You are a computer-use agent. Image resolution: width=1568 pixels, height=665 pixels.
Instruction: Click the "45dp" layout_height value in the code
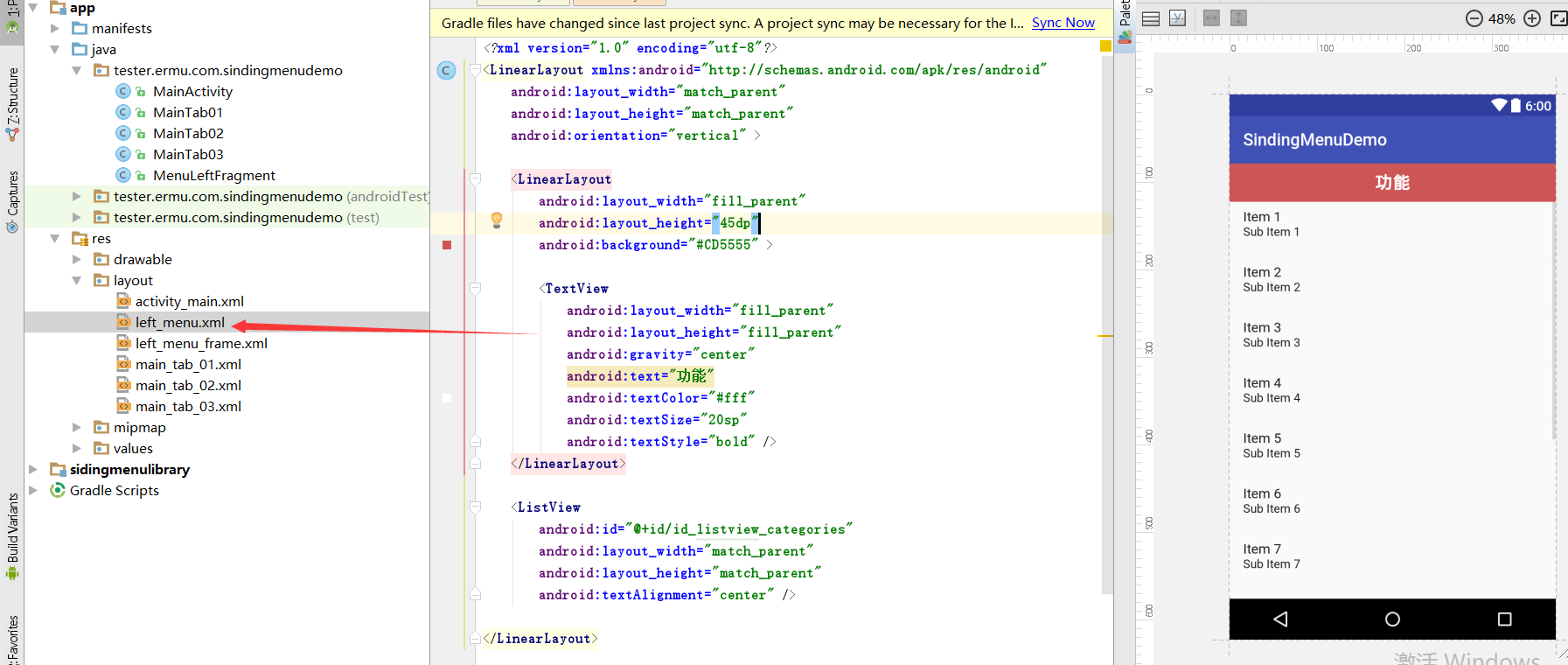tap(735, 223)
